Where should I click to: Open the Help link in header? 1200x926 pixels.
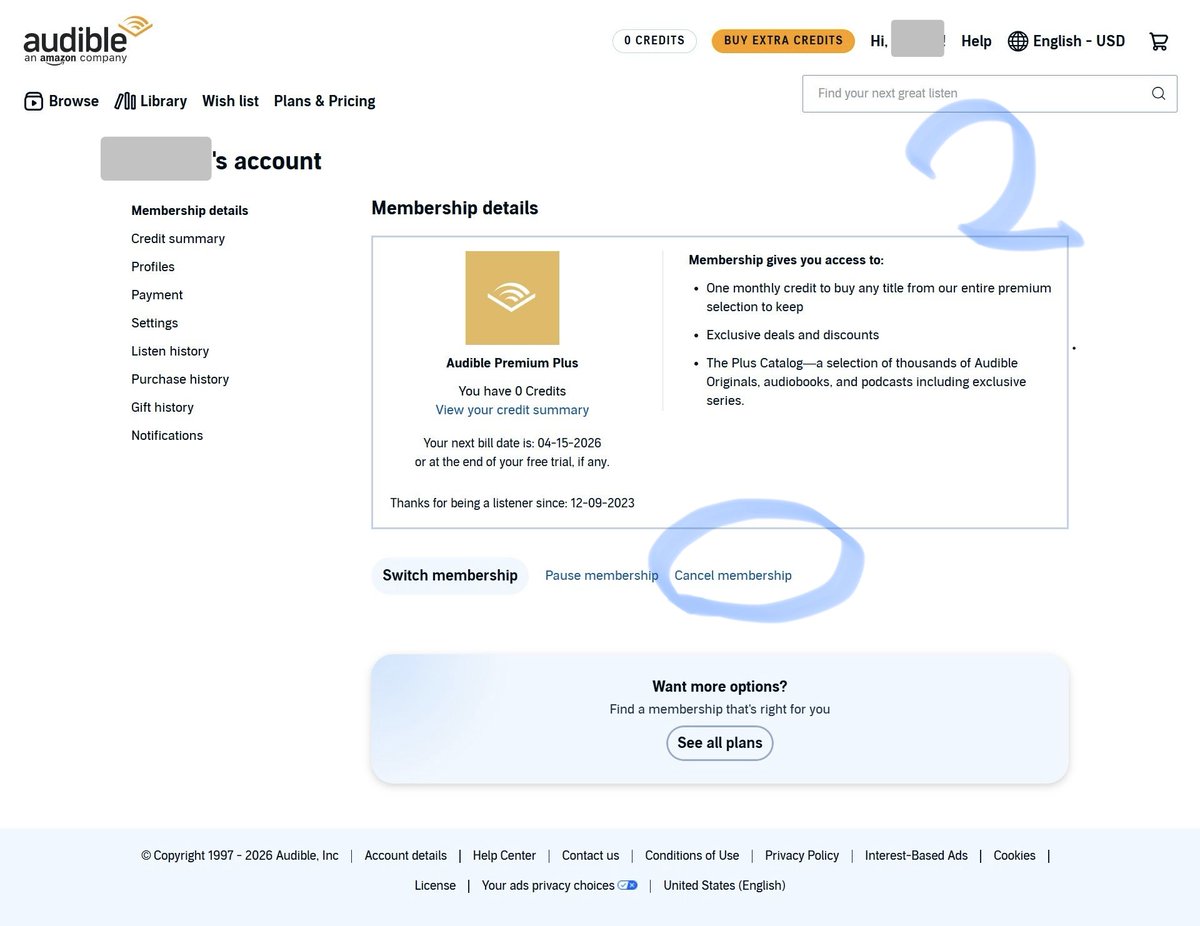click(x=976, y=41)
